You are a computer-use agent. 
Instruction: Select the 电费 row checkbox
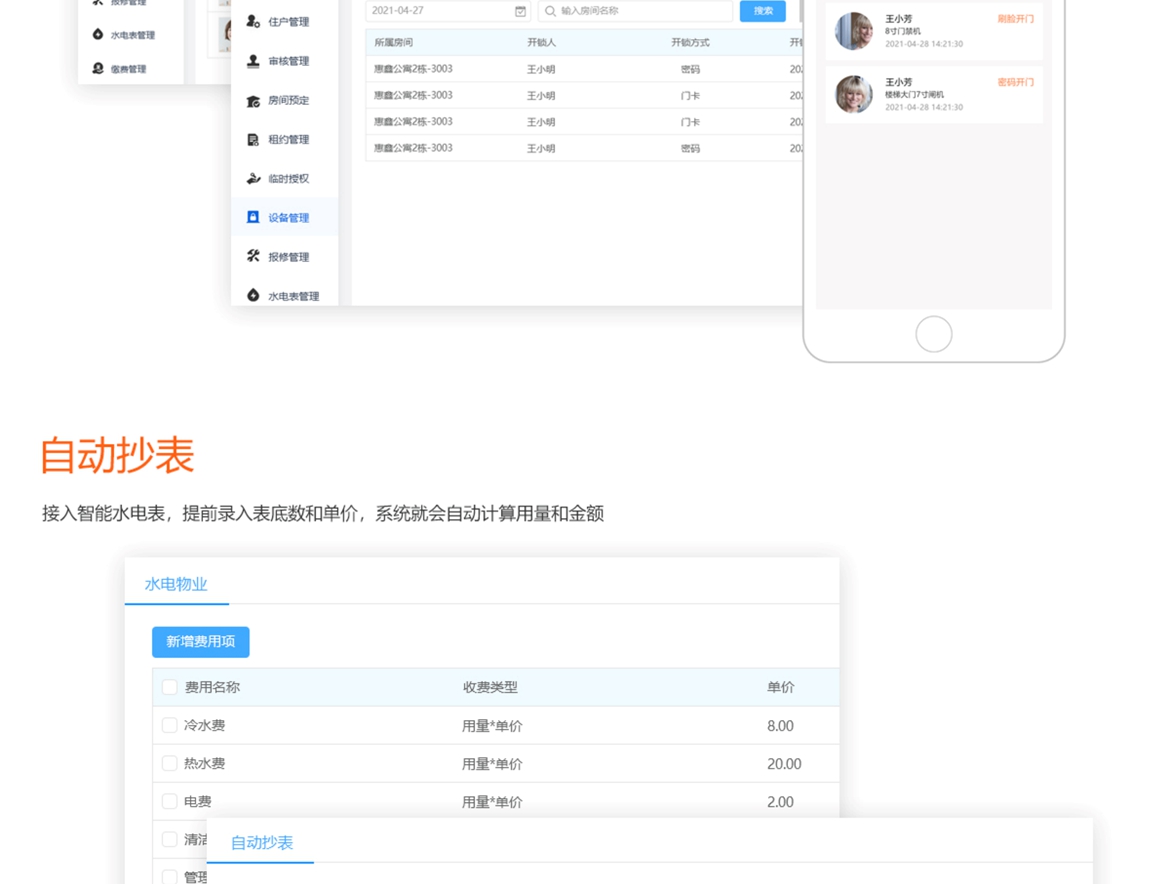click(x=169, y=801)
